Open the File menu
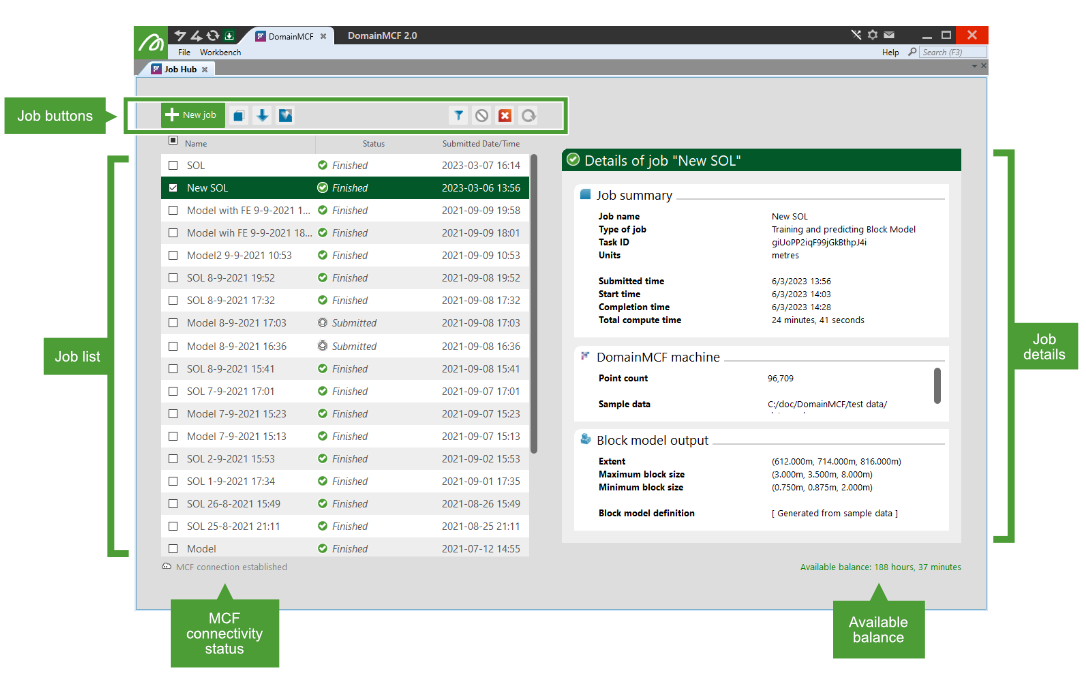This screenshot has height=676, width=1086. coord(184,53)
